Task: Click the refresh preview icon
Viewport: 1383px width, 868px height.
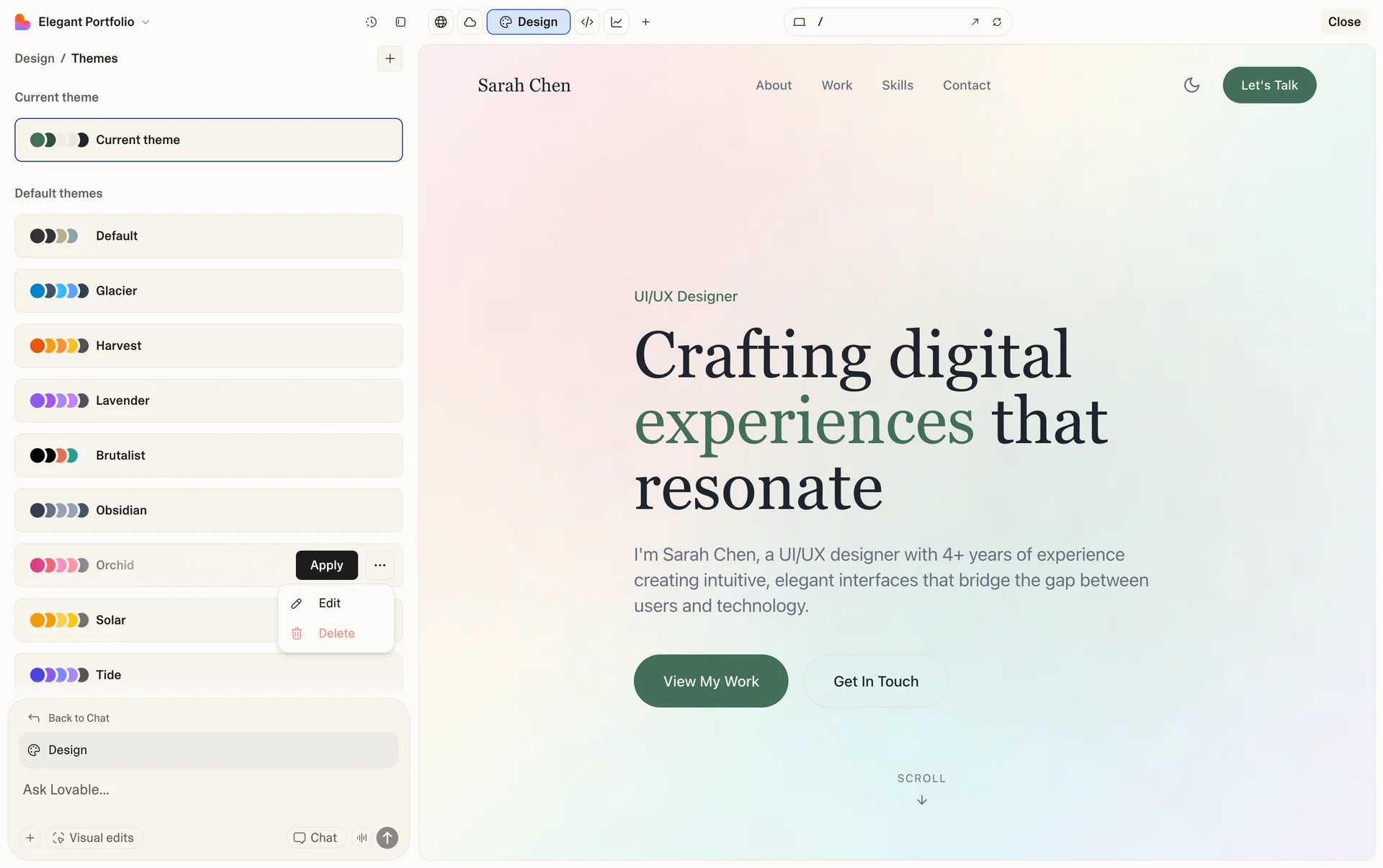Action: tap(997, 22)
